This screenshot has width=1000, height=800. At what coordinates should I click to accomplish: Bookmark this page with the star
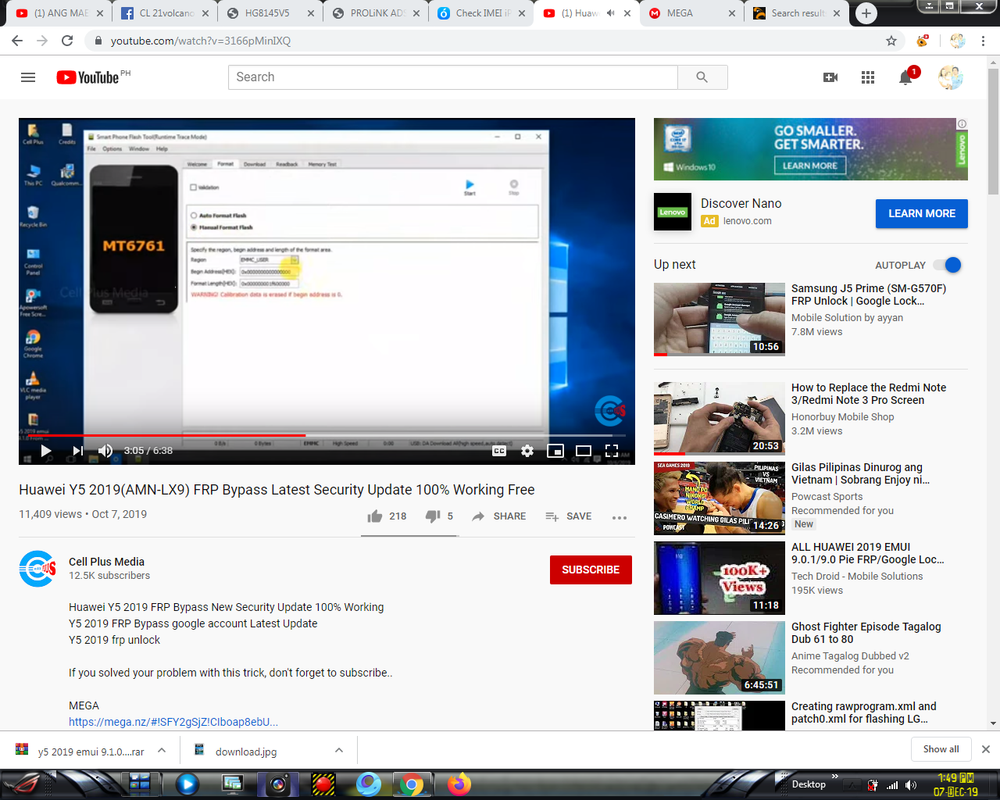point(891,41)
